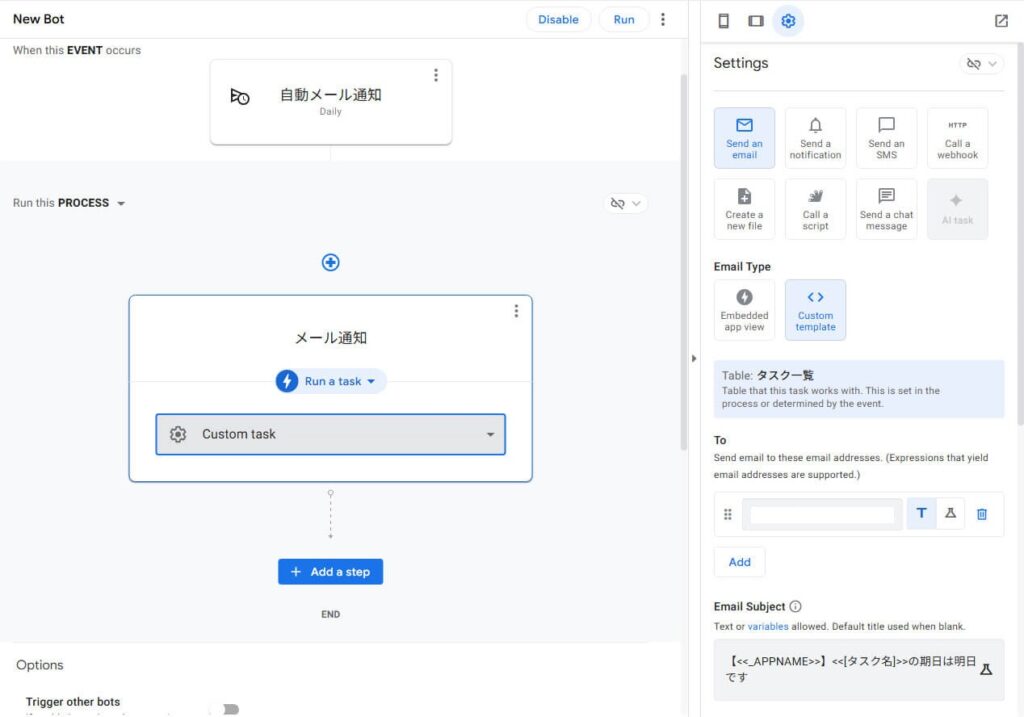
Task: Select Custom template email type
Action: click(x=815, y=310)
